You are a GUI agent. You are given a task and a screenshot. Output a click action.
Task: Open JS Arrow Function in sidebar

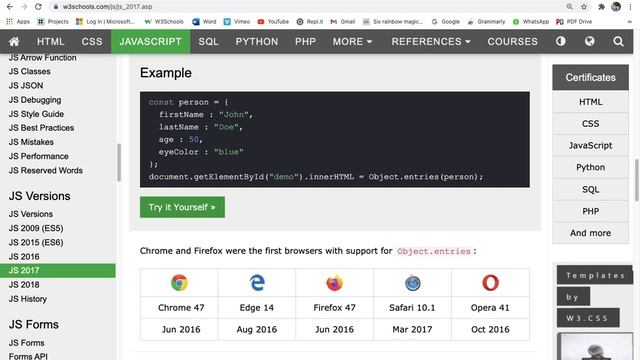pyautogui.click(x=42, y=58)
